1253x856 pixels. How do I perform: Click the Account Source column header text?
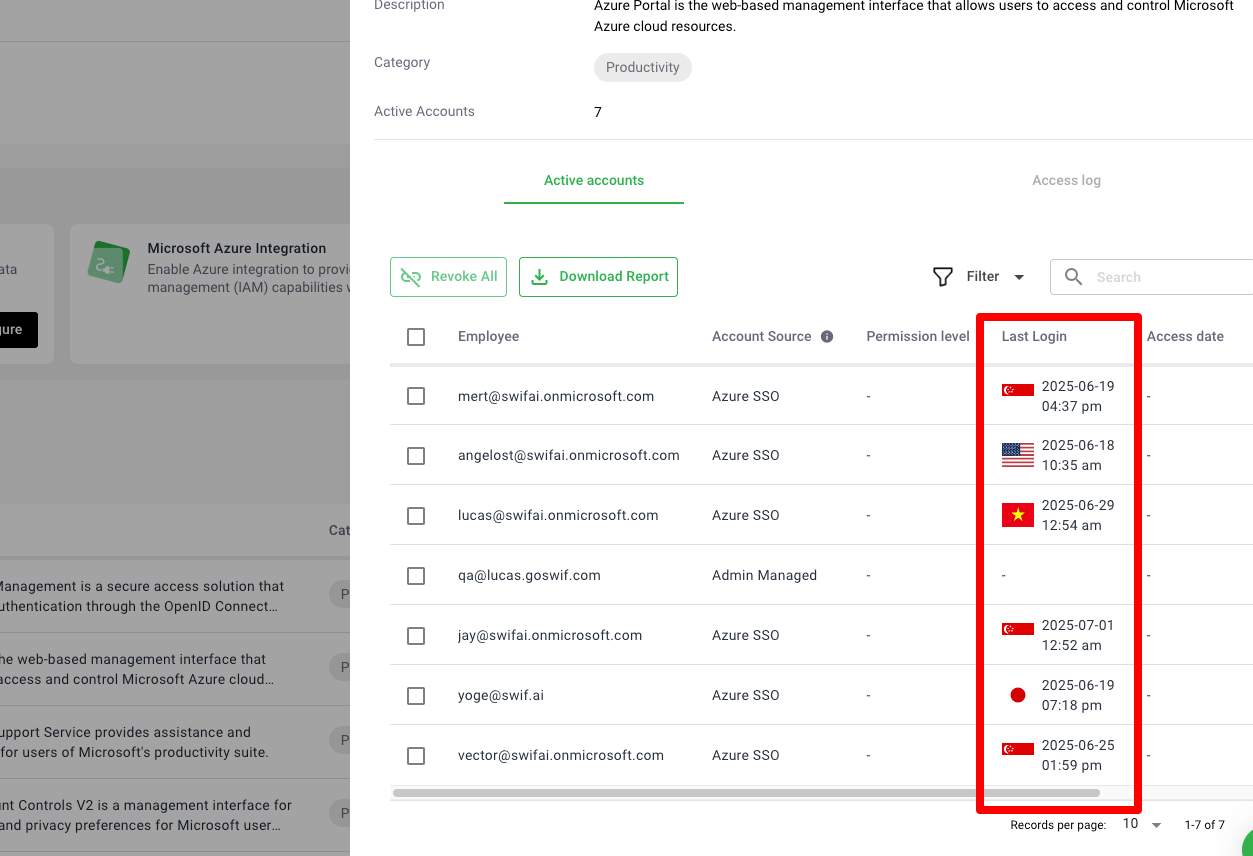(761, 337)
